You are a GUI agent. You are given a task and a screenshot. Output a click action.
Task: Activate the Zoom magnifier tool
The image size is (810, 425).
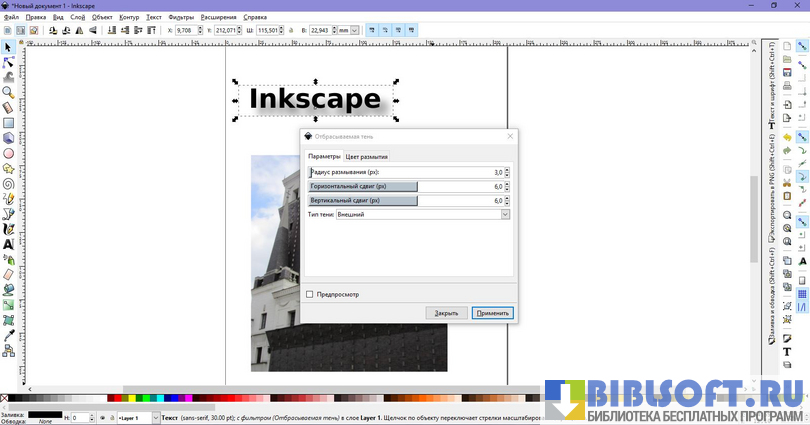pyautogui.click(x=8, y=92)
